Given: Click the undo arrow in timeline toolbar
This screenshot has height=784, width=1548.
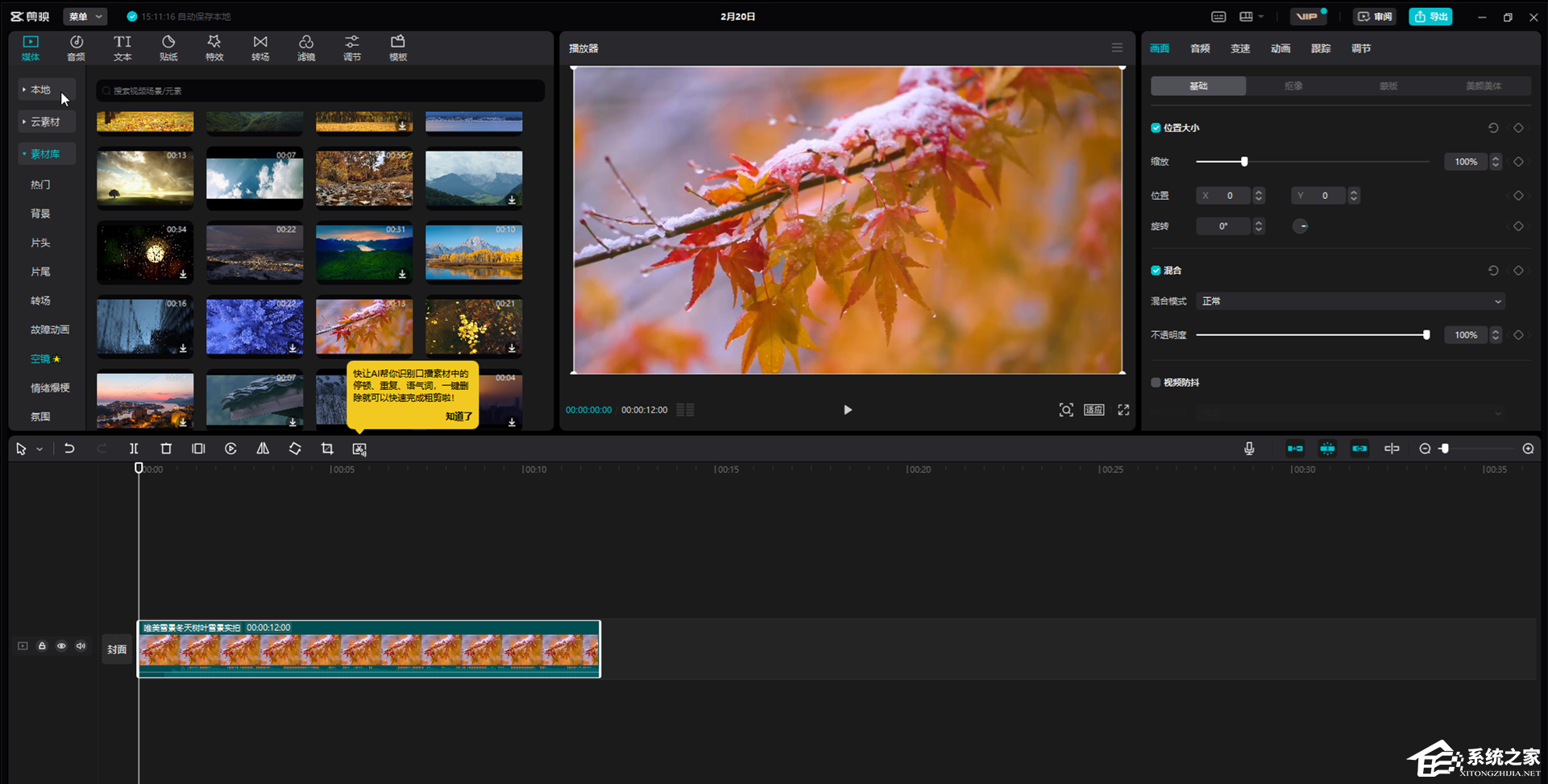Looking at the screenshot, I should point(69,449).
